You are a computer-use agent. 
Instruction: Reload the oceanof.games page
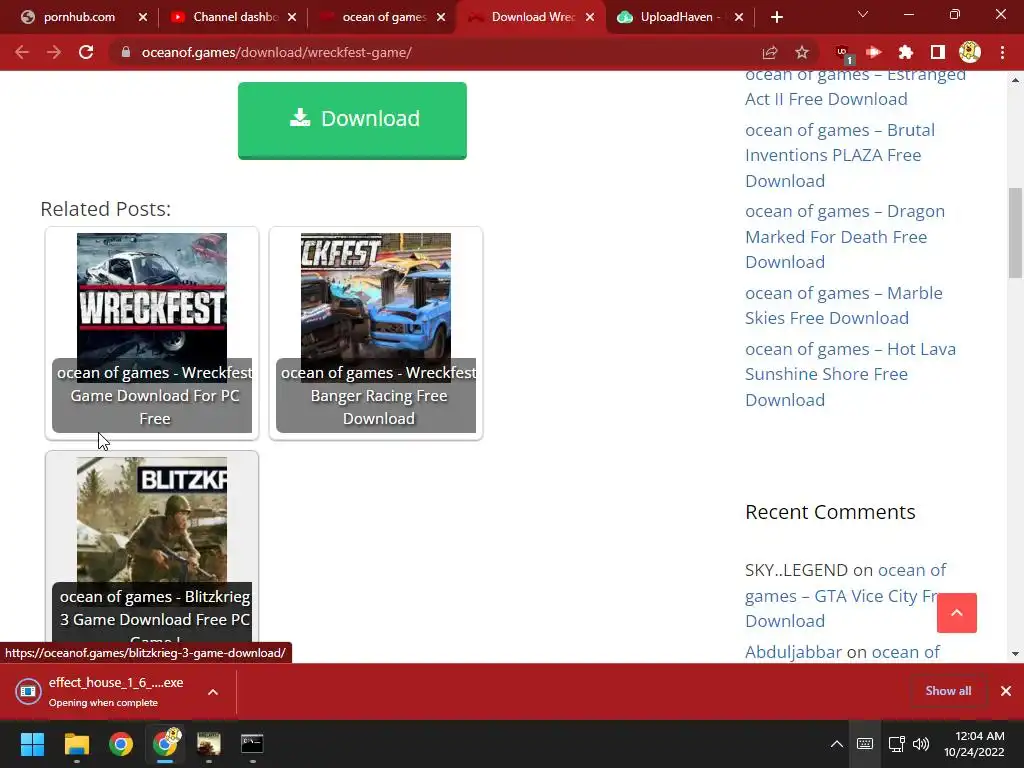pyautogui.click(x=86, y=52)
